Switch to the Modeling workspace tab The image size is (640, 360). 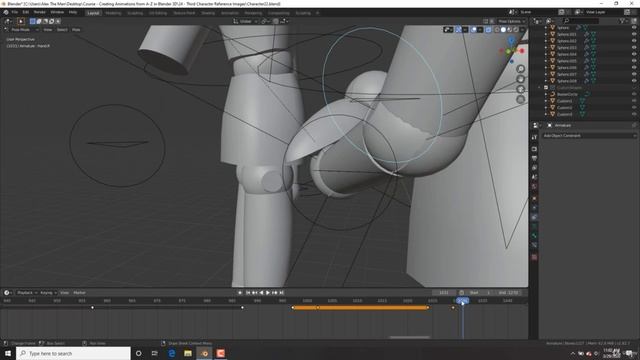(113, 13)
